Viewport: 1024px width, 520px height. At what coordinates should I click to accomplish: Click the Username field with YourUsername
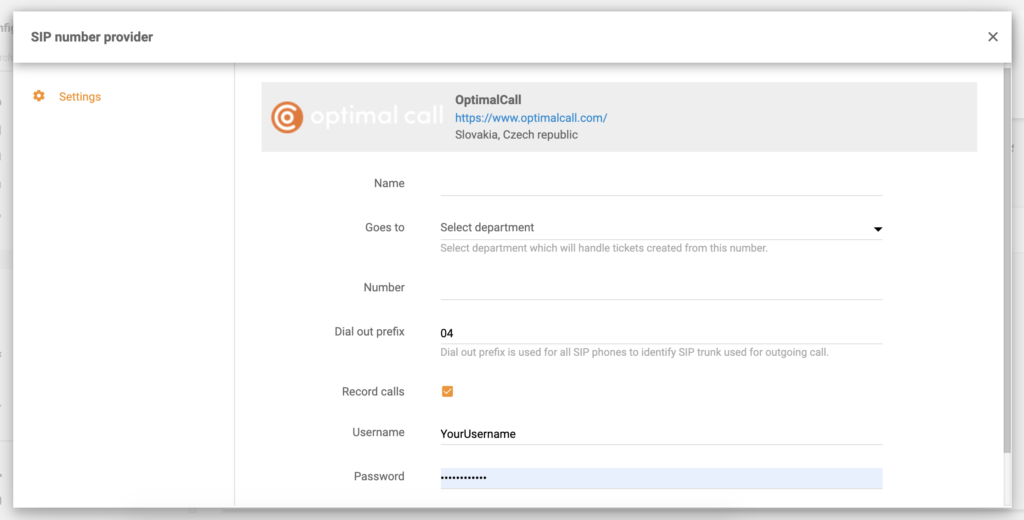[x=660, y=434]
